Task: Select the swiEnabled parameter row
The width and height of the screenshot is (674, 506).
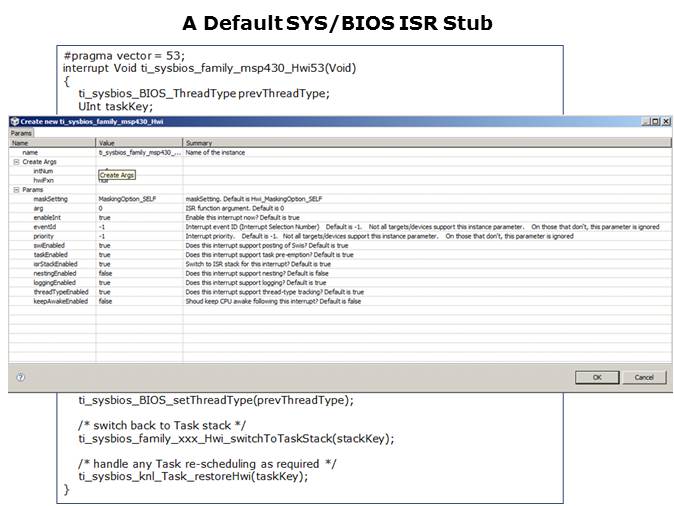Action: (x=48, y=245)
